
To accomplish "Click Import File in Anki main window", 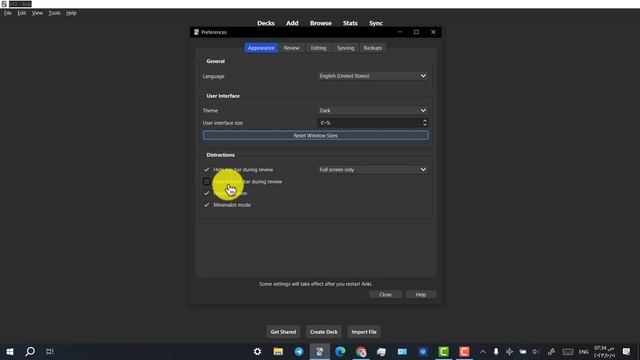I will [364, 332].
